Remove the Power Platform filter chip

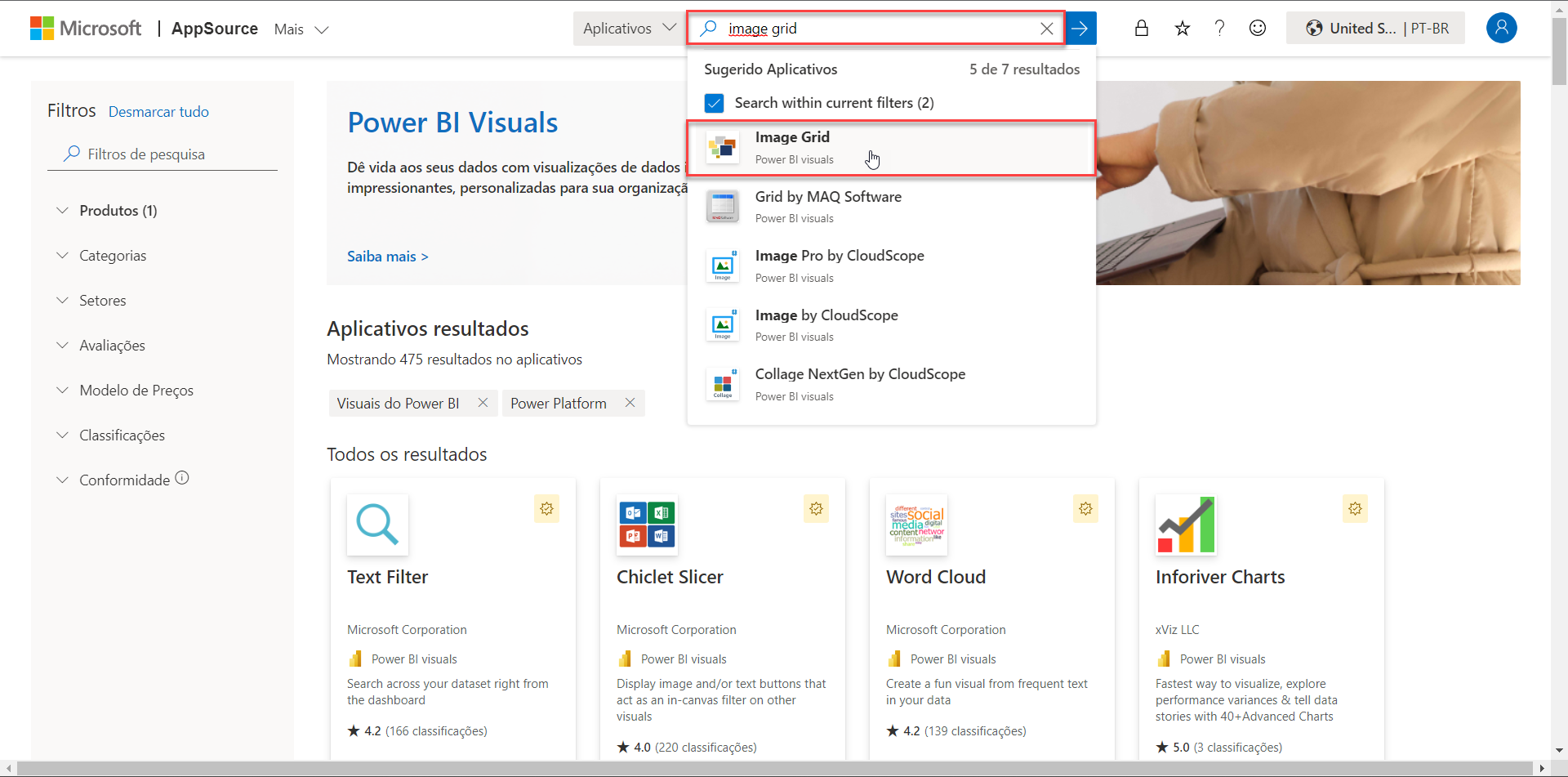click(x=630, y=403)
